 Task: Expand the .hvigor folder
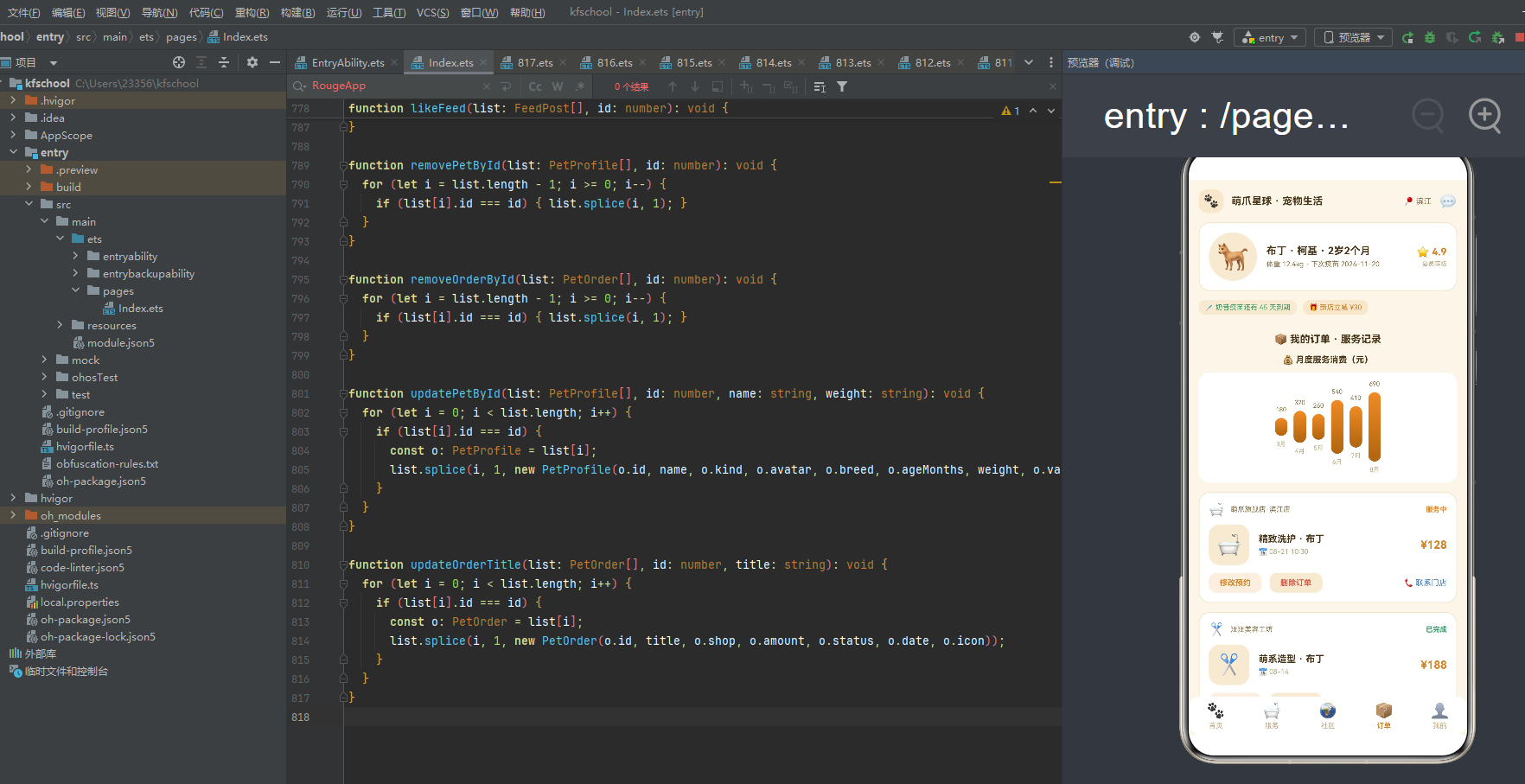coord(13,100)
